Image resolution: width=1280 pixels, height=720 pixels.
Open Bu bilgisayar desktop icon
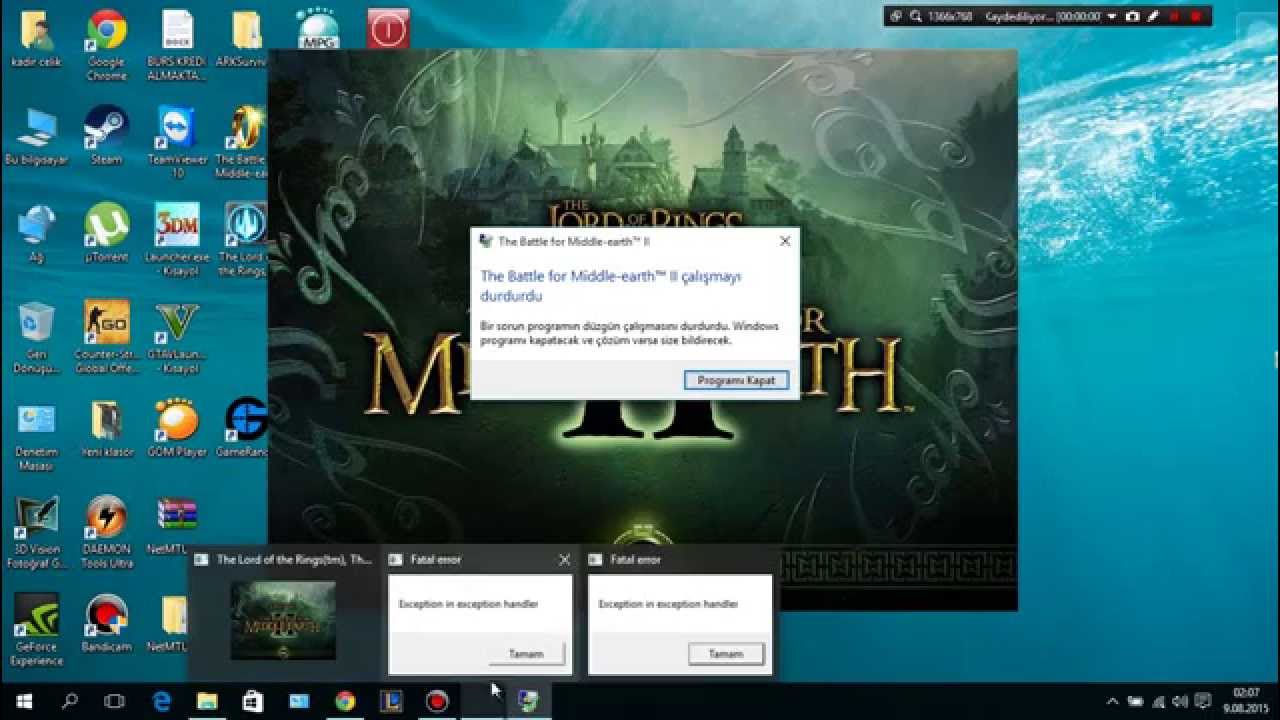pos(37,137)
